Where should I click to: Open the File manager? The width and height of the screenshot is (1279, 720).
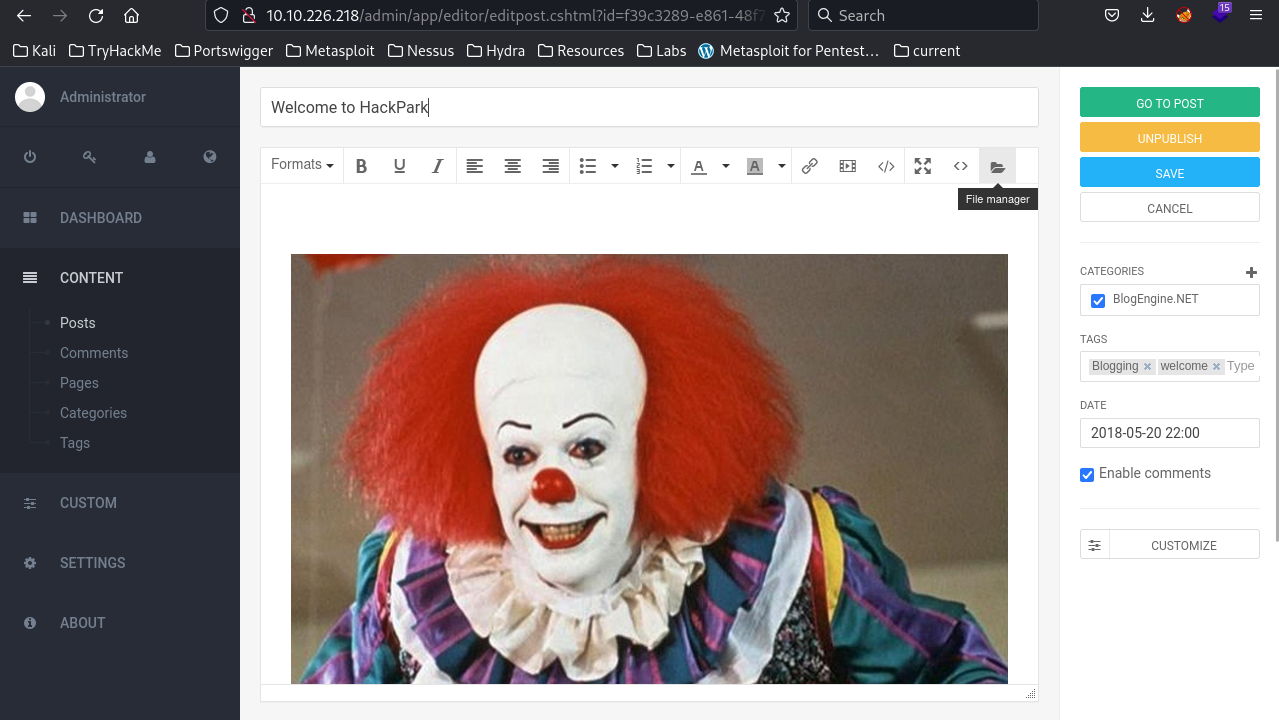[997, 166]
